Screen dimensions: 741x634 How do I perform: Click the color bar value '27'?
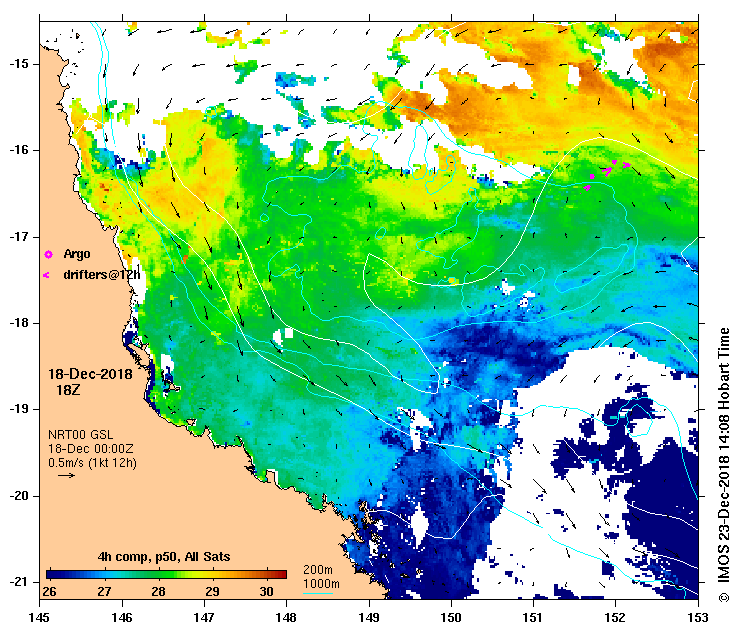click(104, 591)
